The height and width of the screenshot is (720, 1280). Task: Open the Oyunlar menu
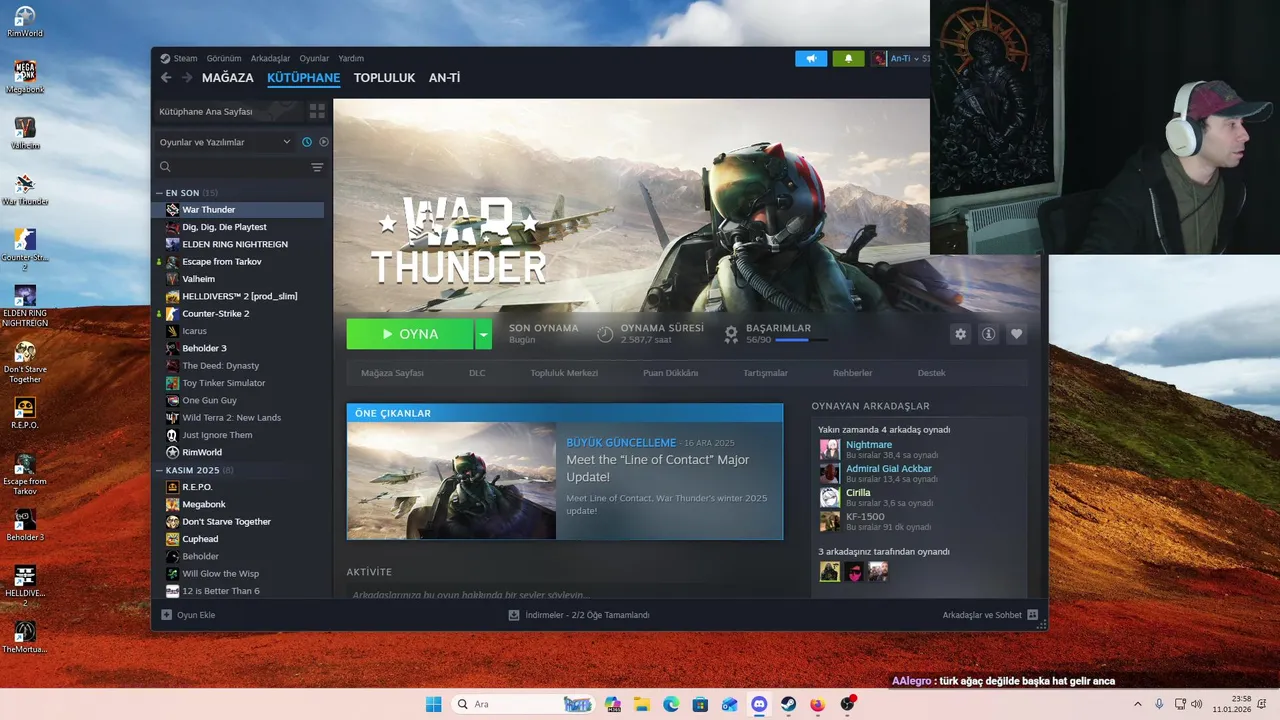314,58
